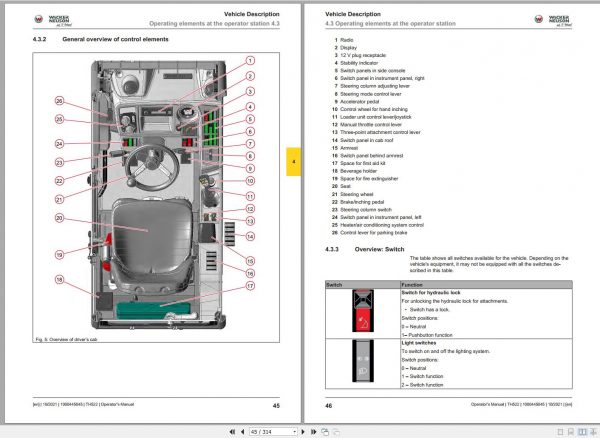Click the light switch image in table
Viewport: 600px width, 438px height.
[363, 361]
